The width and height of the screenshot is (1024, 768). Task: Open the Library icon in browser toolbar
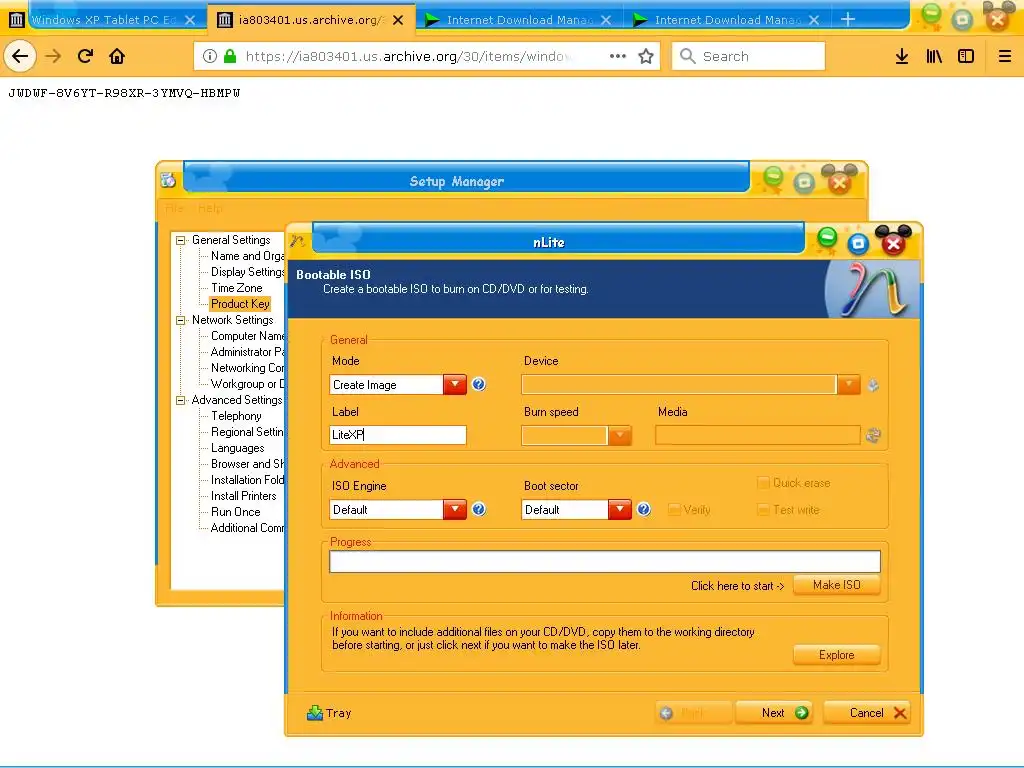coord(934,56)
